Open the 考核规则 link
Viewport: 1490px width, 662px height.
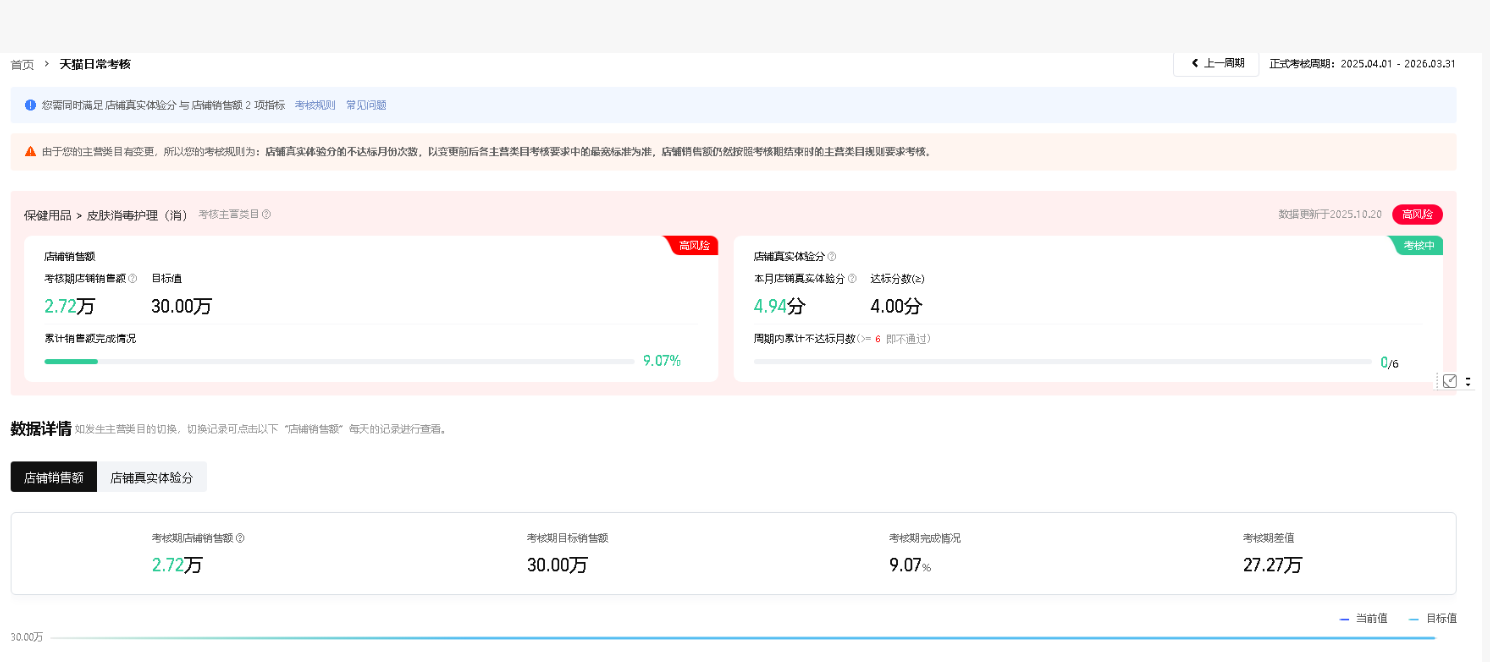pyautogui.click(x=315, y=105)
